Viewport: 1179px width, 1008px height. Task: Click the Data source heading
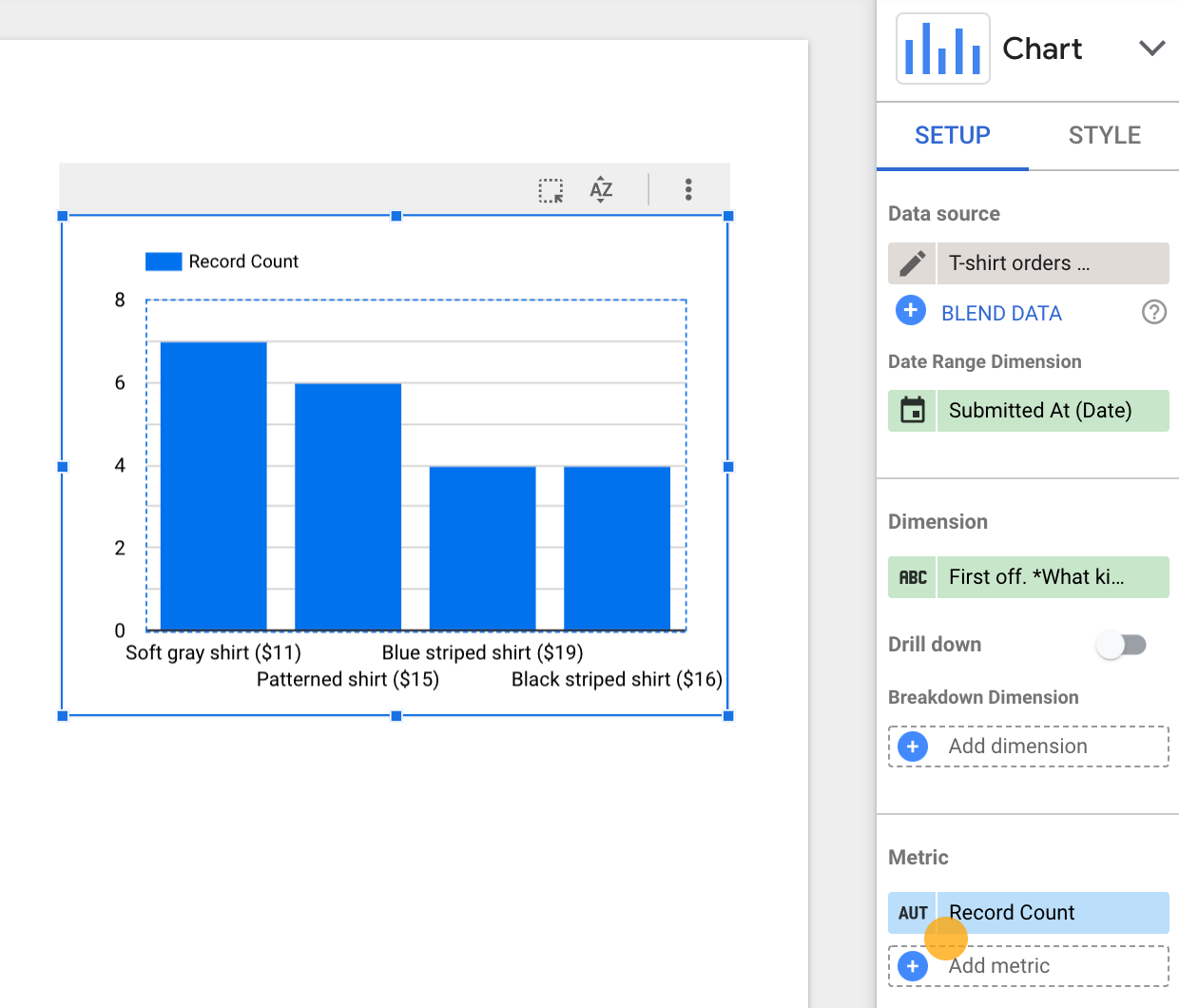click(943, 214)
